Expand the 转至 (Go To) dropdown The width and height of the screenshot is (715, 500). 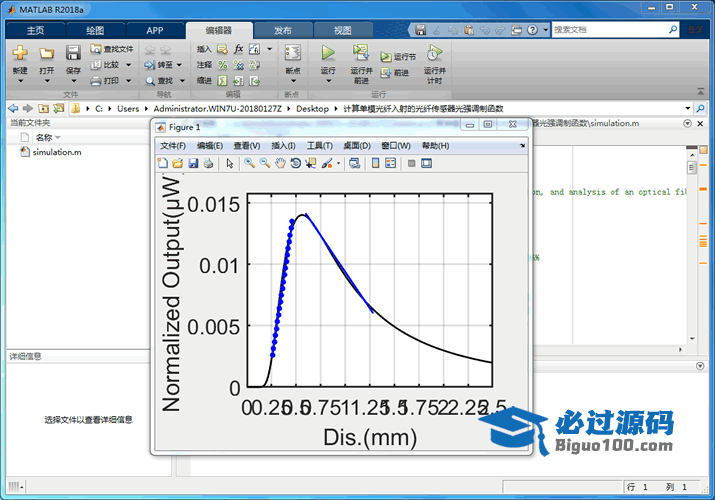pos(179,65)
